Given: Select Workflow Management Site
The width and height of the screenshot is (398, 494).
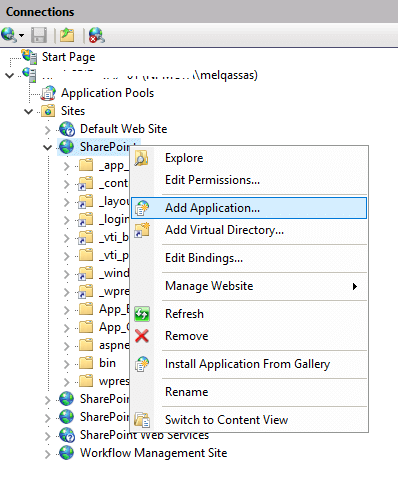Looking at the screenshot, I should 153,453.
